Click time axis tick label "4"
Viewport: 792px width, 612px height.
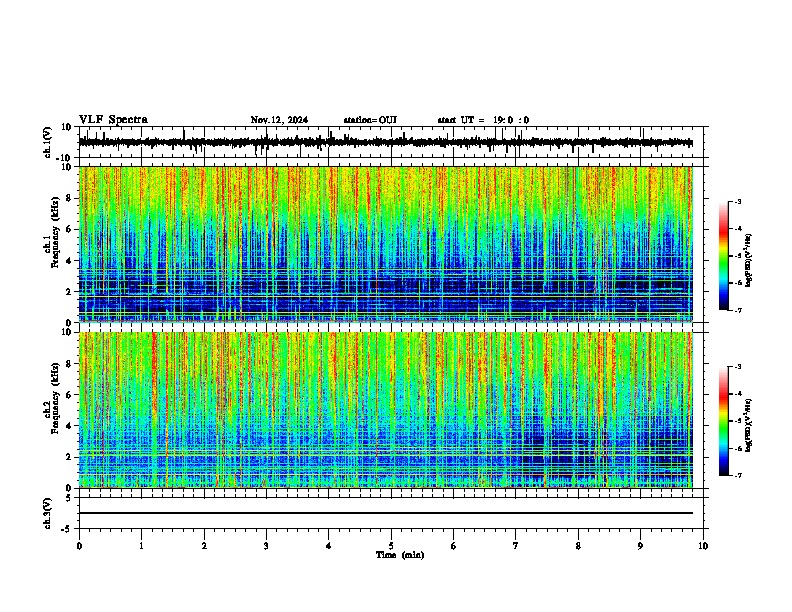329,546
